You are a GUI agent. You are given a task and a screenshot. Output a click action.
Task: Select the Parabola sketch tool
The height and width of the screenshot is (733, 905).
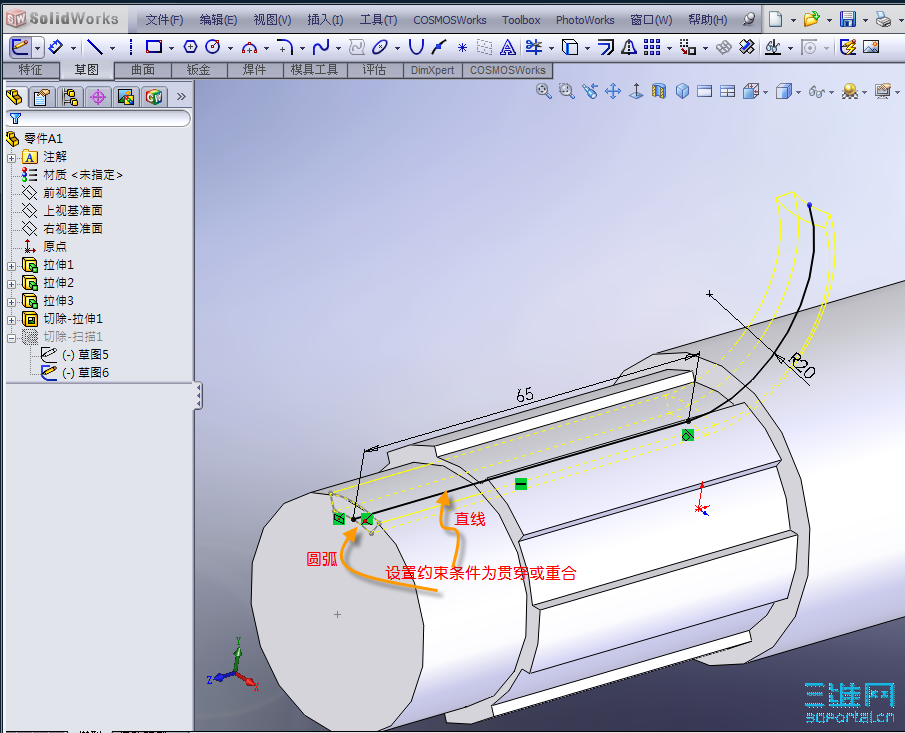coord(416,47)
